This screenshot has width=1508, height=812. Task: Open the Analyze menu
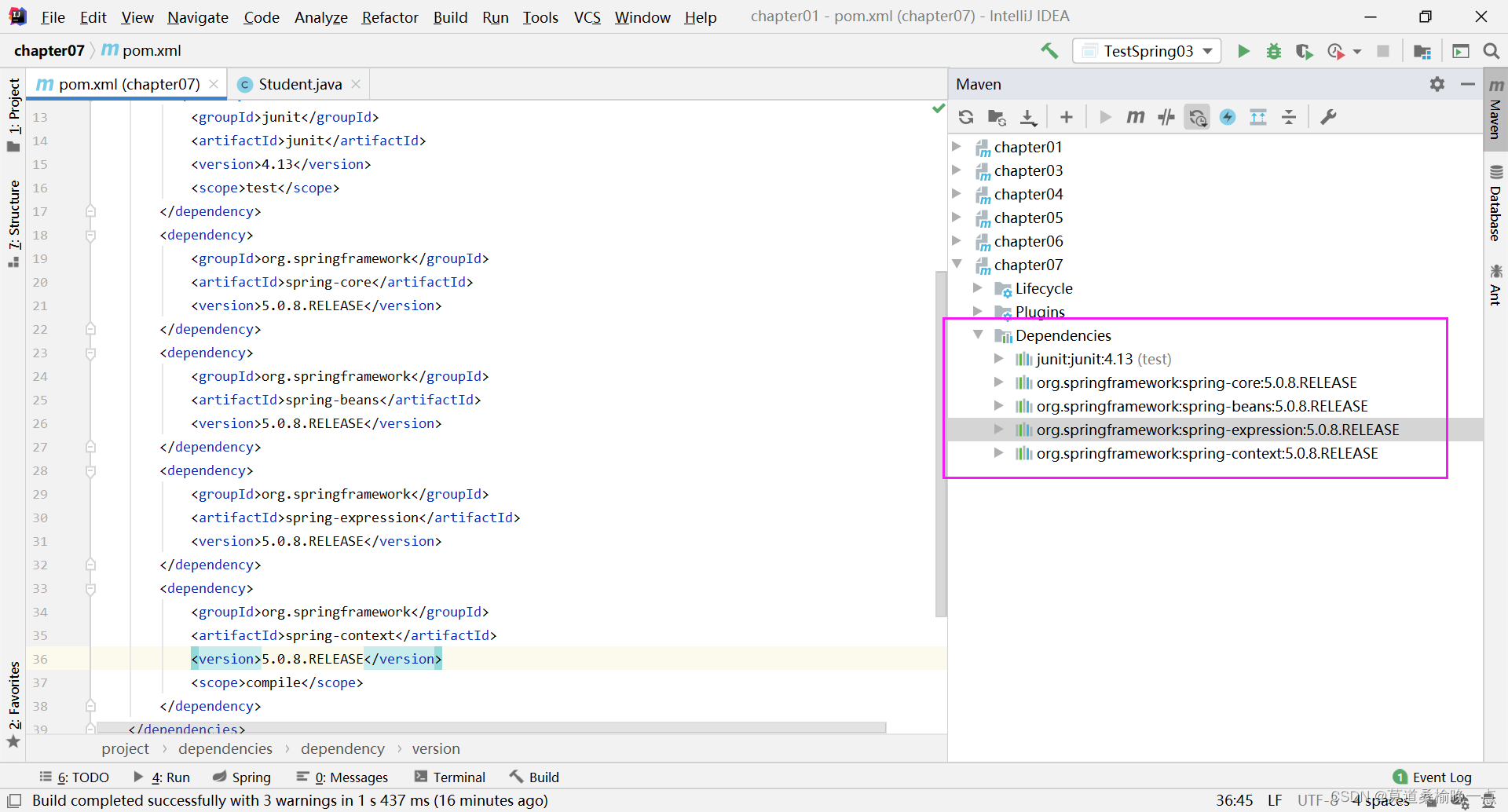pyautogui.click(x=320, y=16)
